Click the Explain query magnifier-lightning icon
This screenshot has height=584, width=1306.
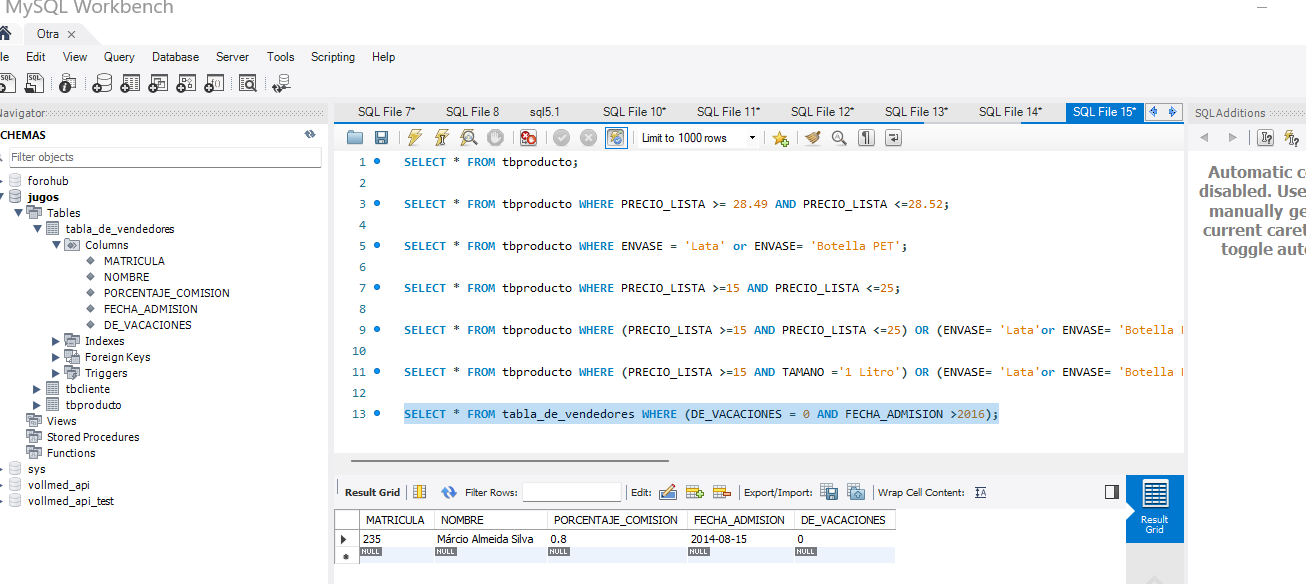468,138
